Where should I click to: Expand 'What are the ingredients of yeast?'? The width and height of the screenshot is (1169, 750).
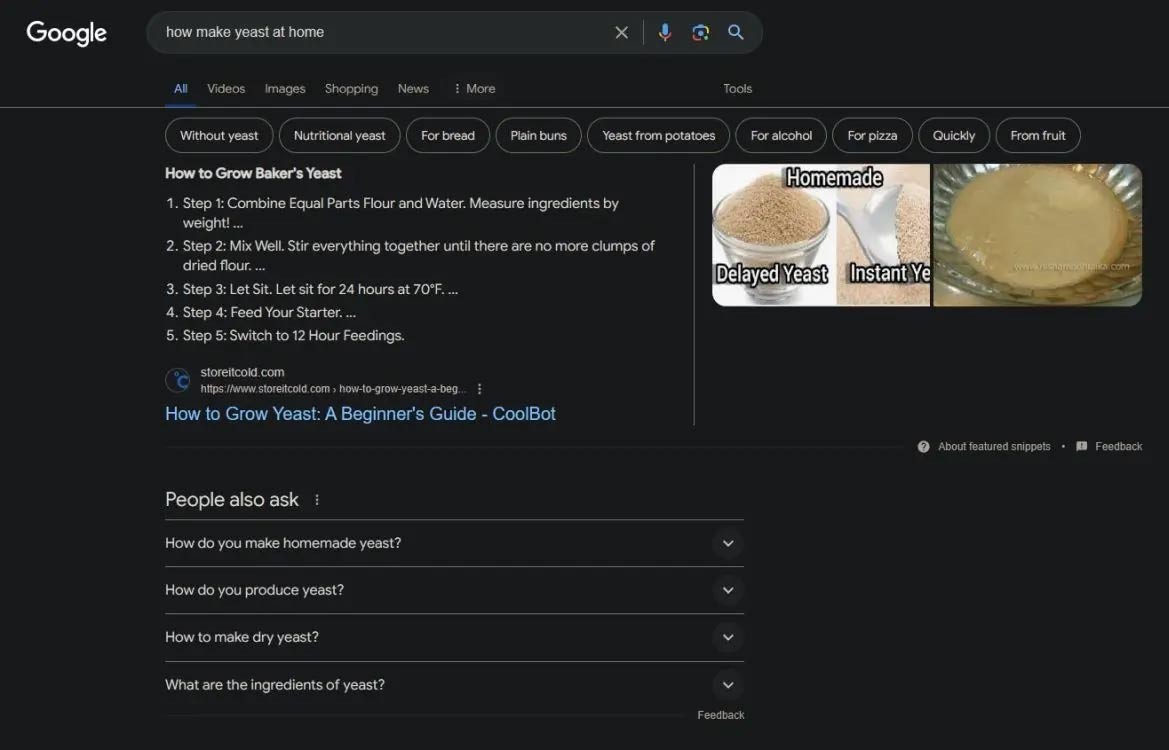click(728, 684)
